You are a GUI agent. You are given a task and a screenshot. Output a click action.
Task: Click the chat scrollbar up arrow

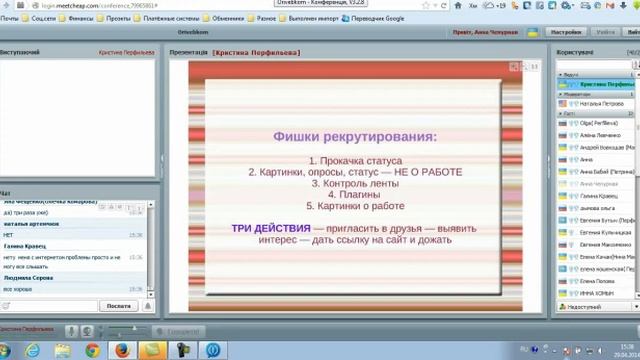point(151,204)
